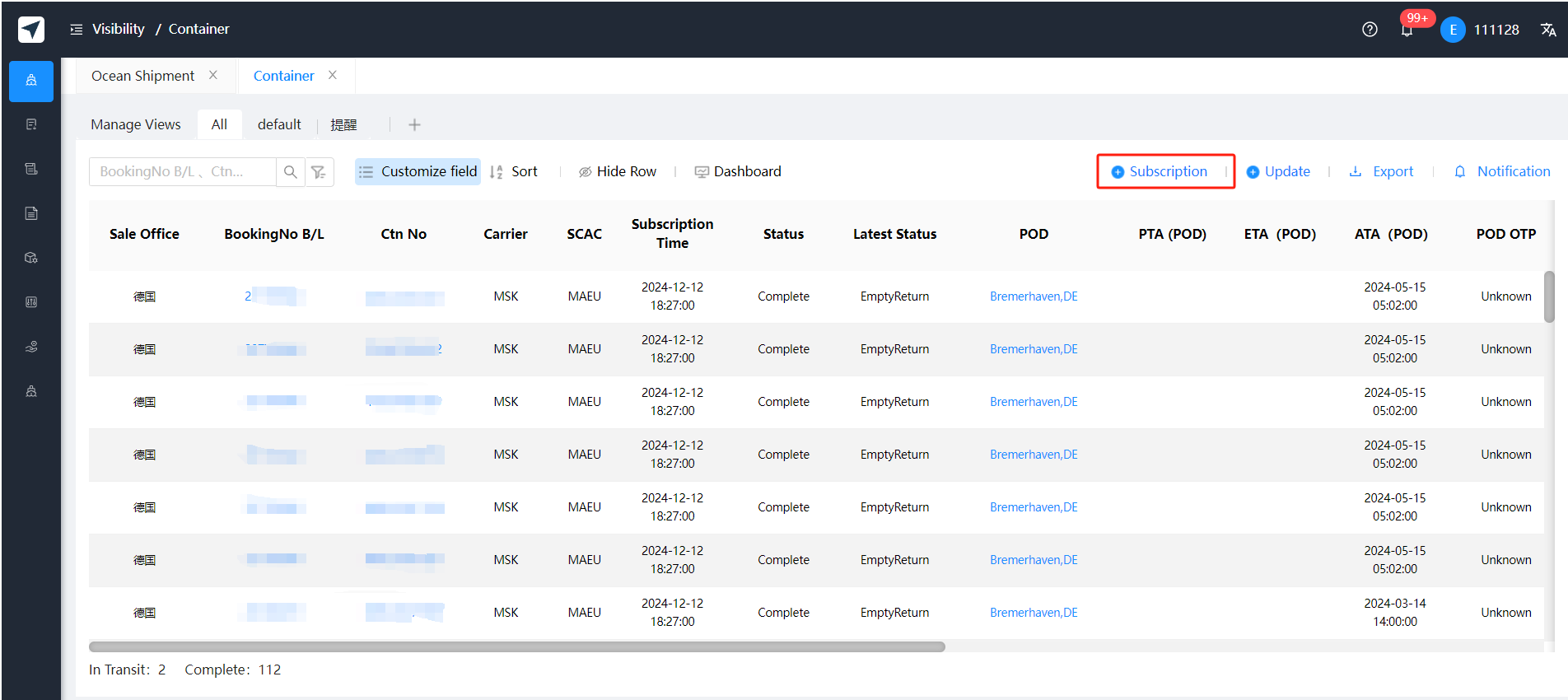Image resolution: width=1568 pixels, height=700 pixels.
Task: Click the In Transit: 2 count
Action: (x=127, y=670)
